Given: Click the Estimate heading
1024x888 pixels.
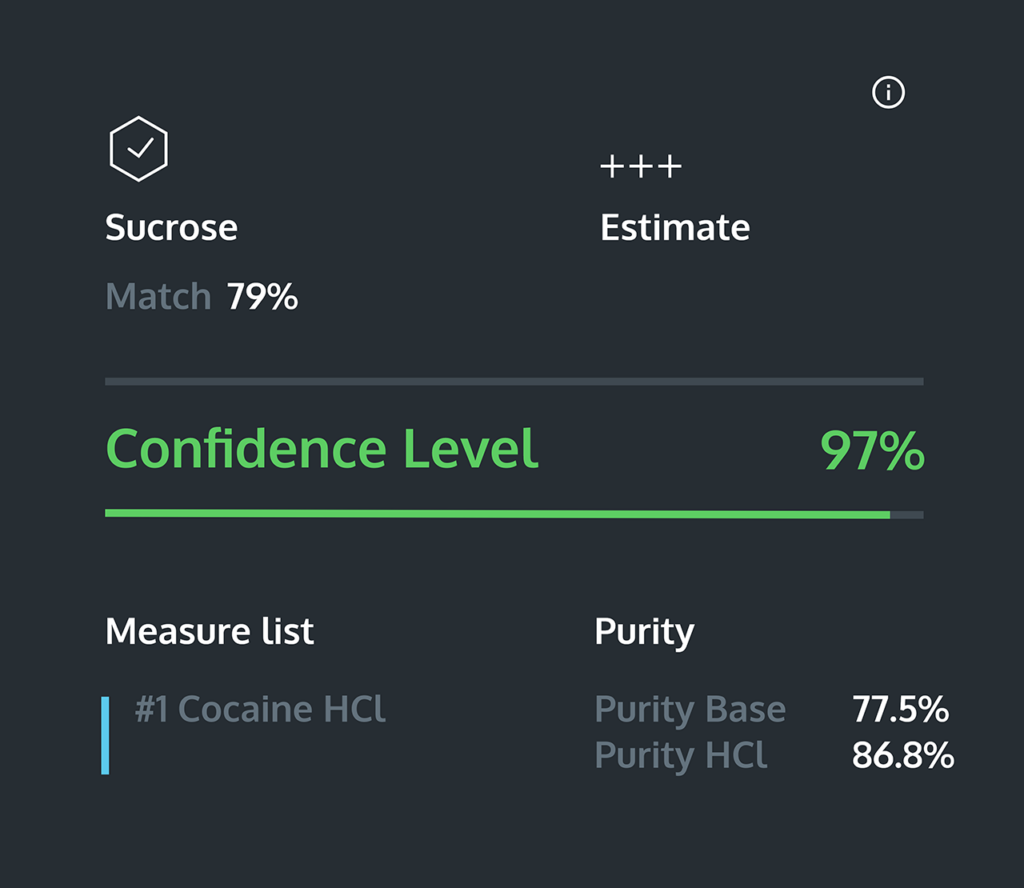Looking at the screenshot, I should 675,228.
